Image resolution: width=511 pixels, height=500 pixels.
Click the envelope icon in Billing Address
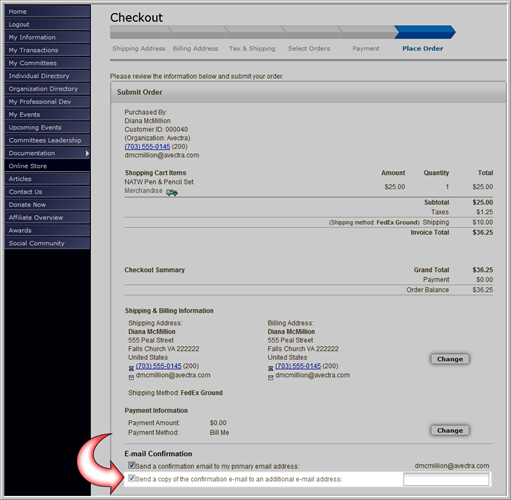point(271,377)
